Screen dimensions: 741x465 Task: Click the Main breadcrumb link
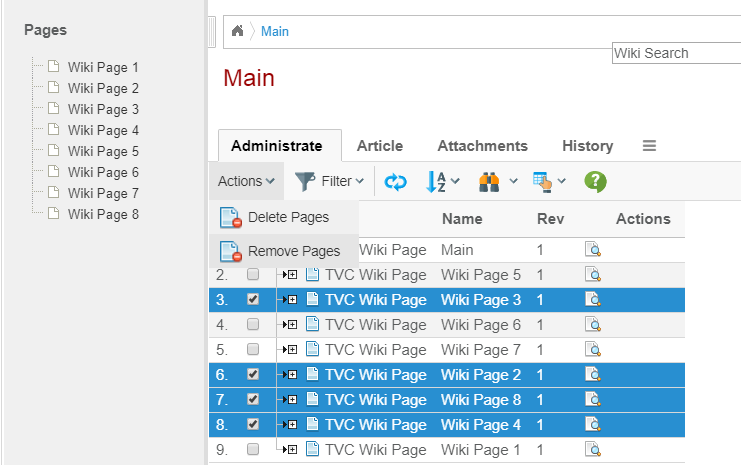pyautogui.click(x=275, y=31)
